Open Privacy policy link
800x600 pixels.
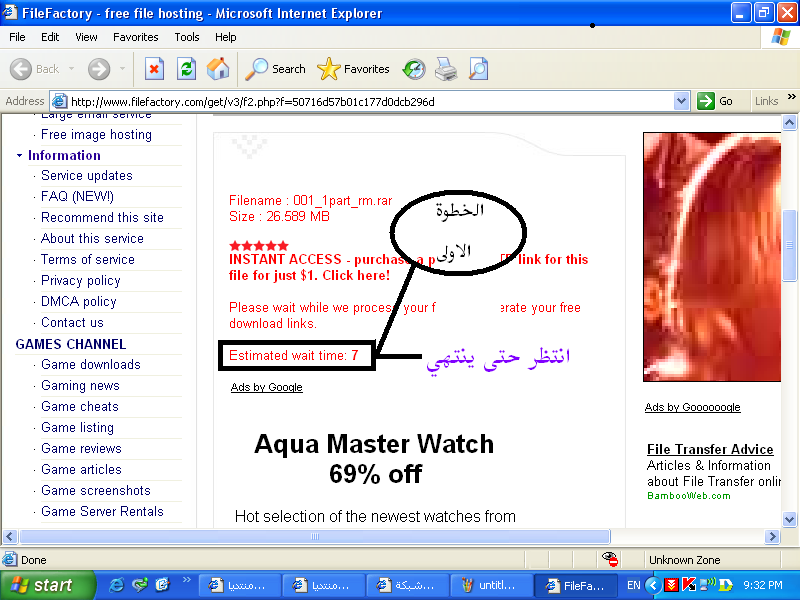click(81, 281)
